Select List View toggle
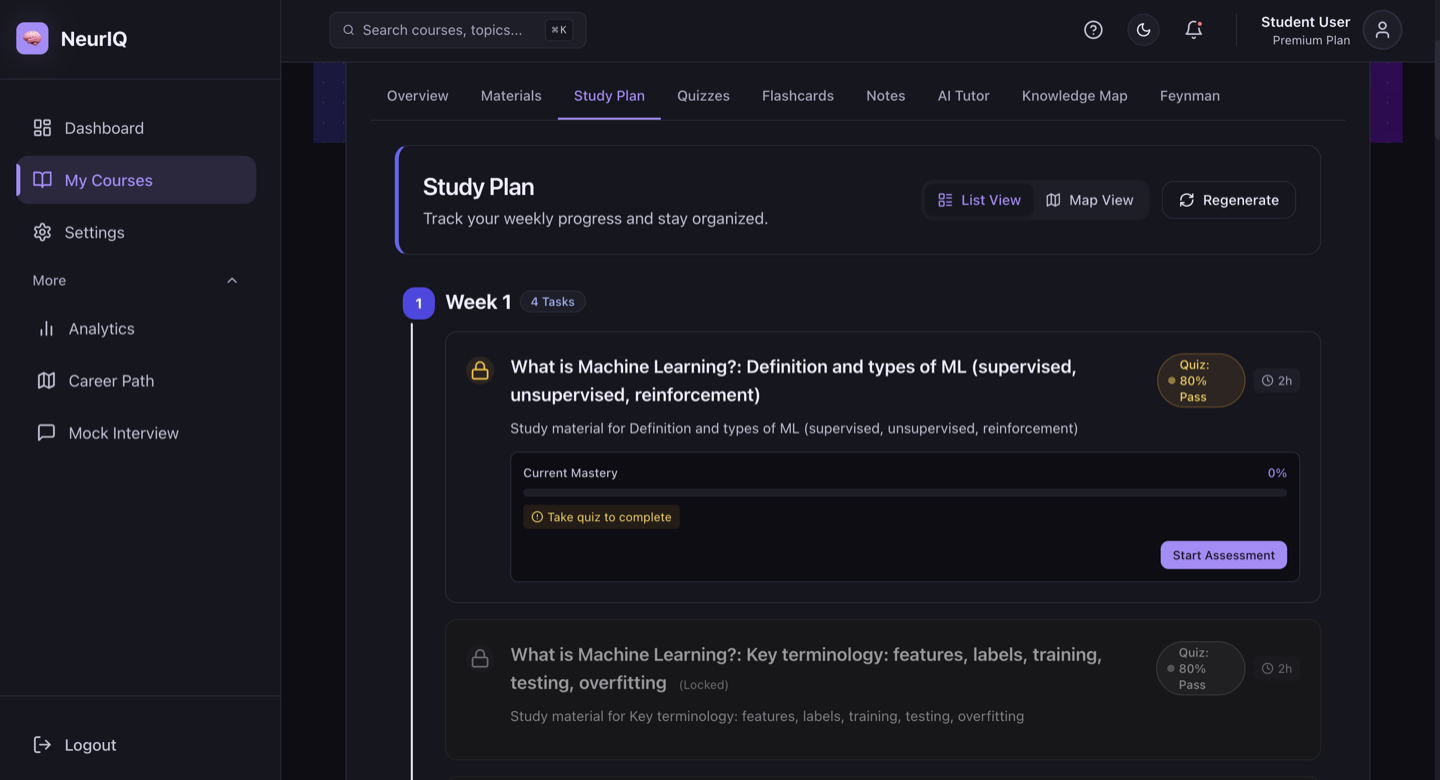1440x780 pixels. point(979,200)
